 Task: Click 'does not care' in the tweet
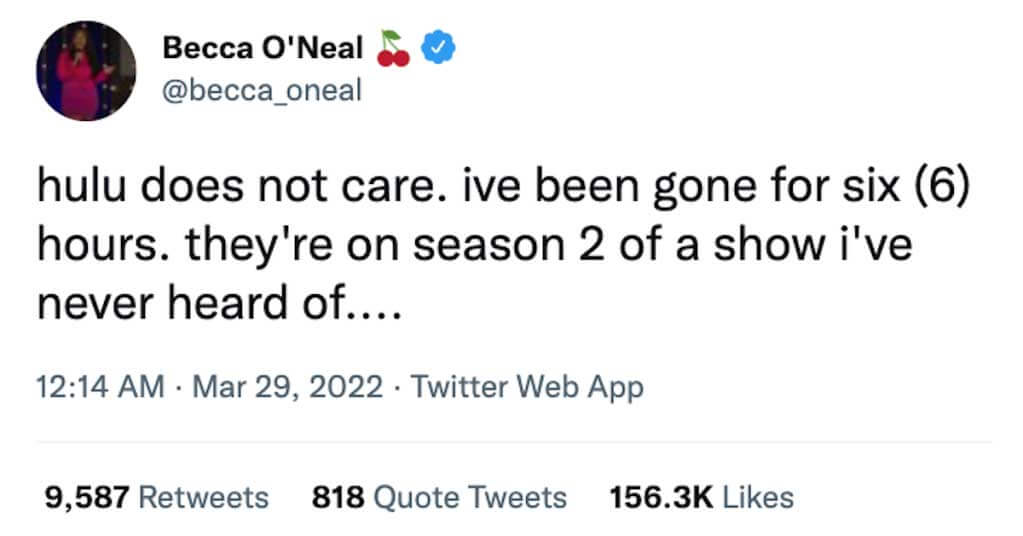(288, 186)
